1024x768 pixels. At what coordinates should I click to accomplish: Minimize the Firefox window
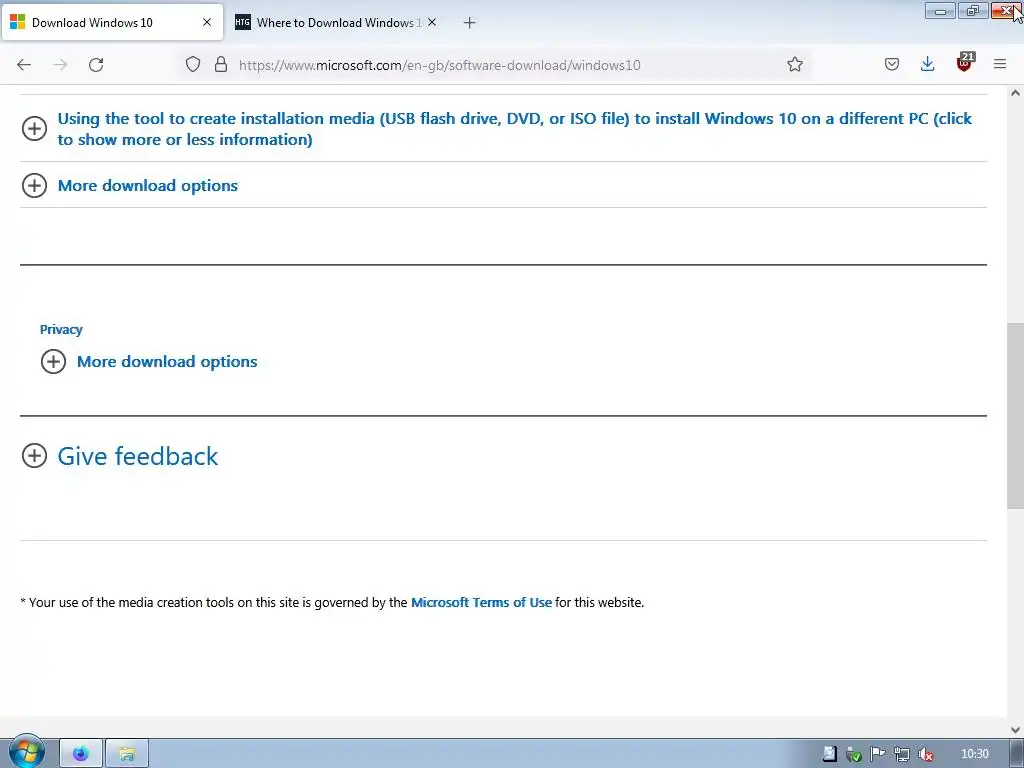coord(940,11)
